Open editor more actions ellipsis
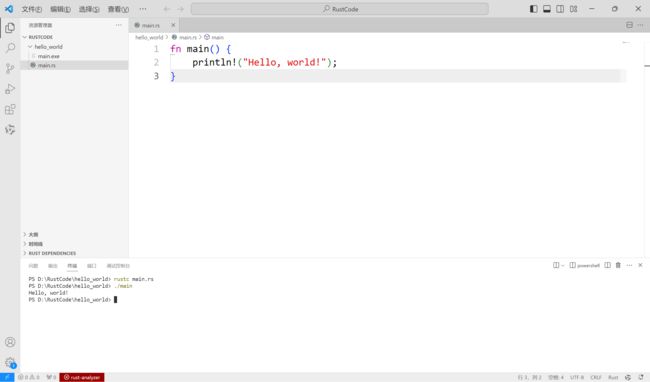 [x=640, y=25]
